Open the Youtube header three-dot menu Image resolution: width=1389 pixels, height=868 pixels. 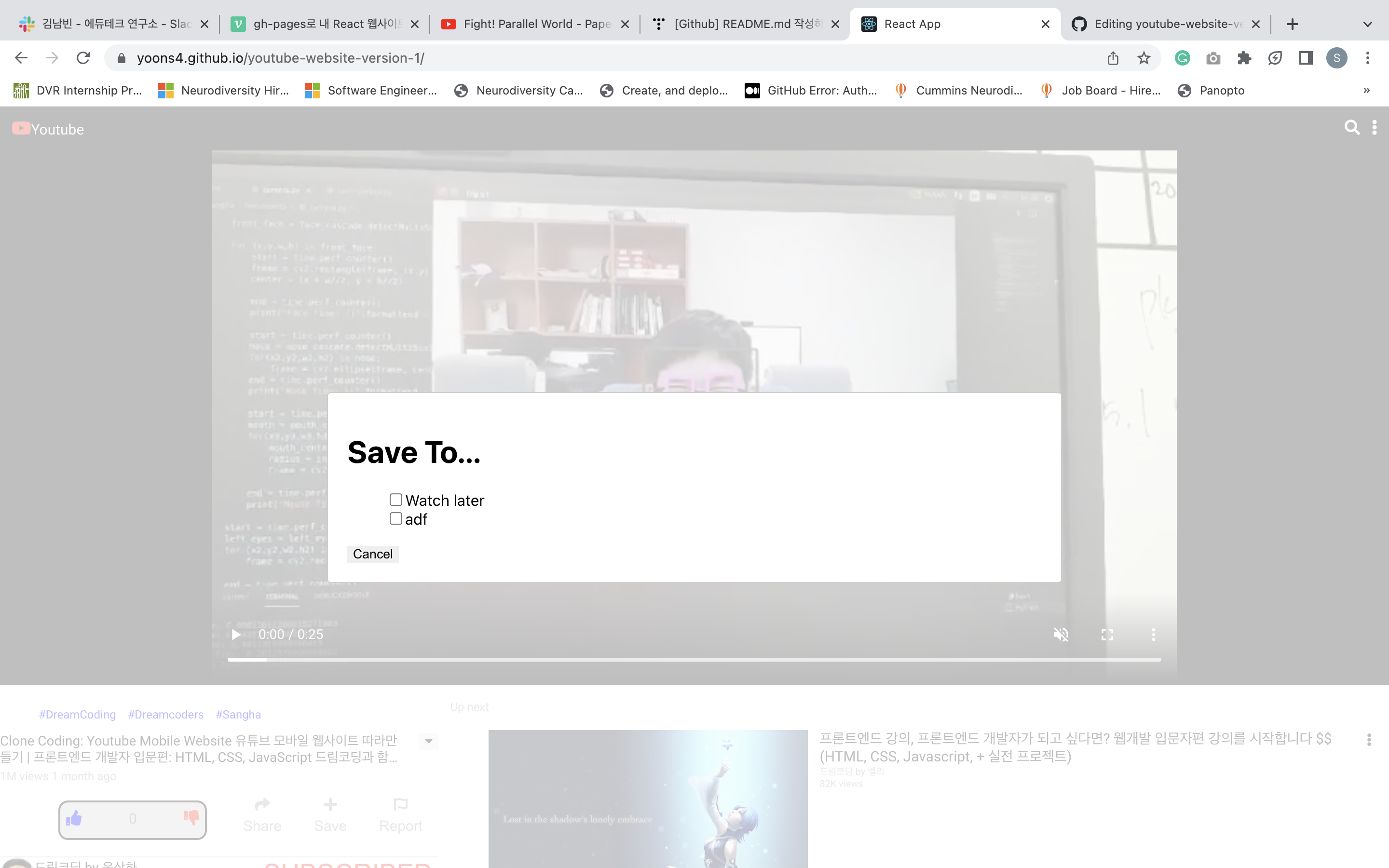tap(1374, 127)
